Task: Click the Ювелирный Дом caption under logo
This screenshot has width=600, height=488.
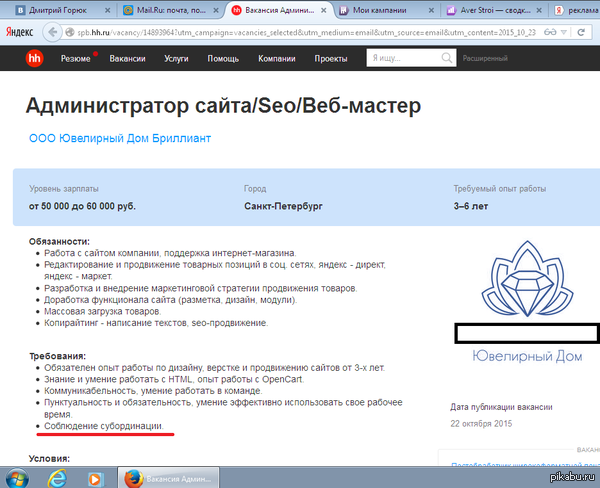Action: [527, 356]
